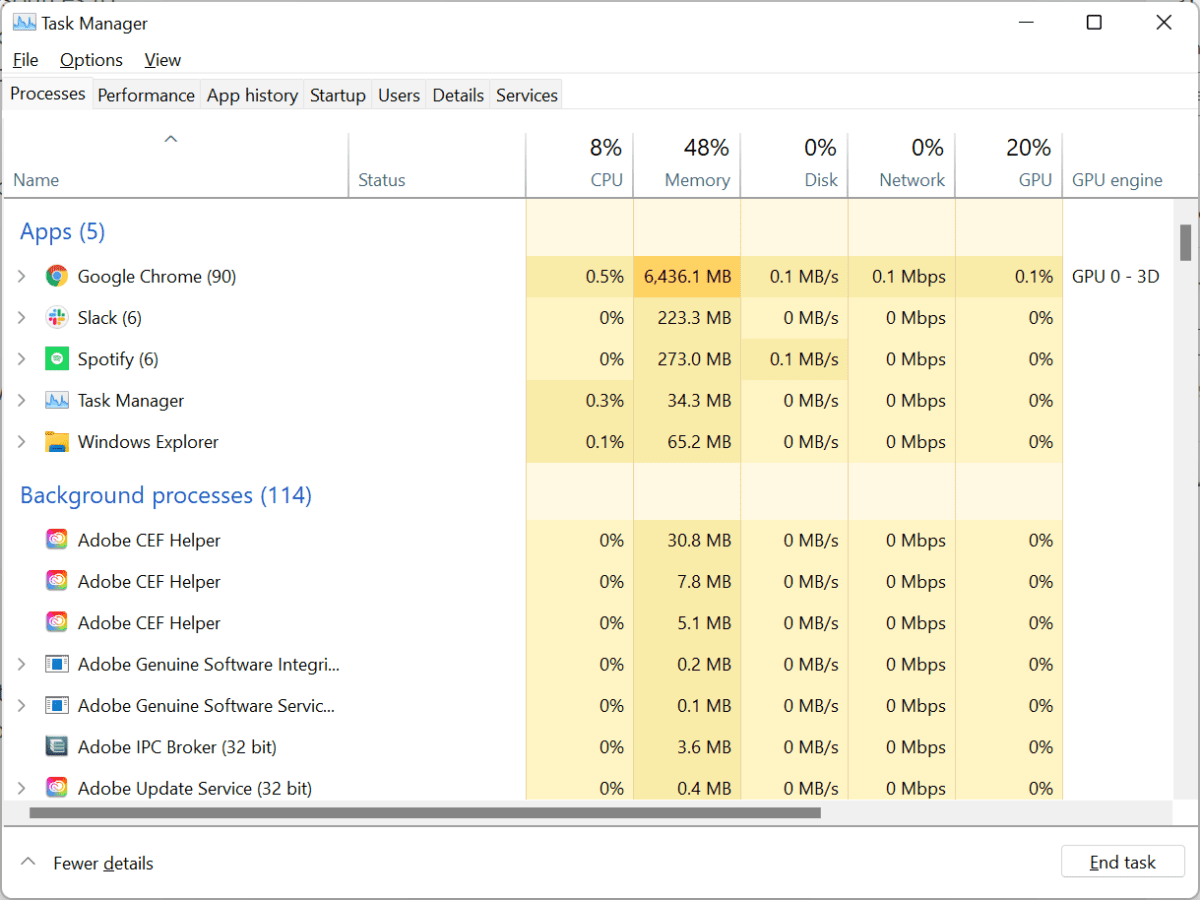This screenshot has width=1200, height=900.
Task: Expand the Google Chrome process group
Action: pos(22,276)
